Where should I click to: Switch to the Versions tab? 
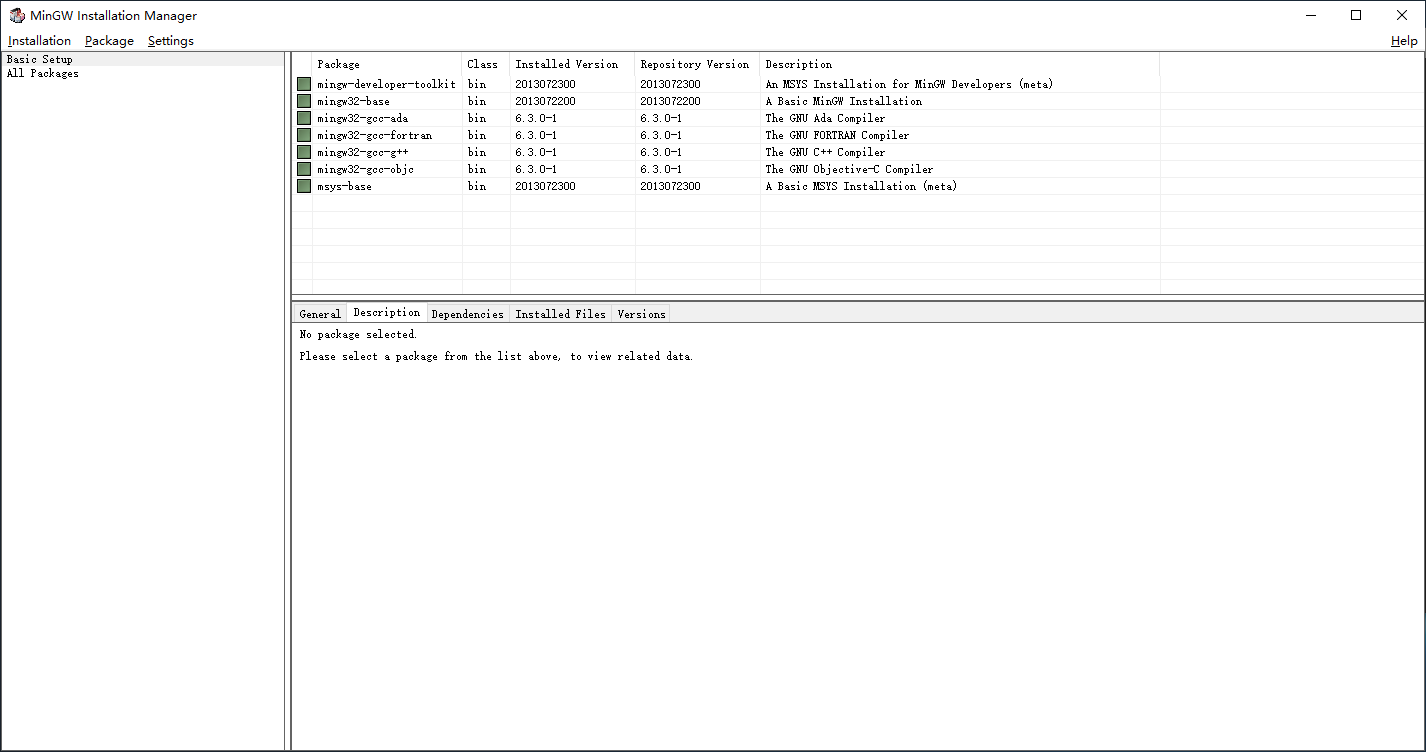click(641, 314)
